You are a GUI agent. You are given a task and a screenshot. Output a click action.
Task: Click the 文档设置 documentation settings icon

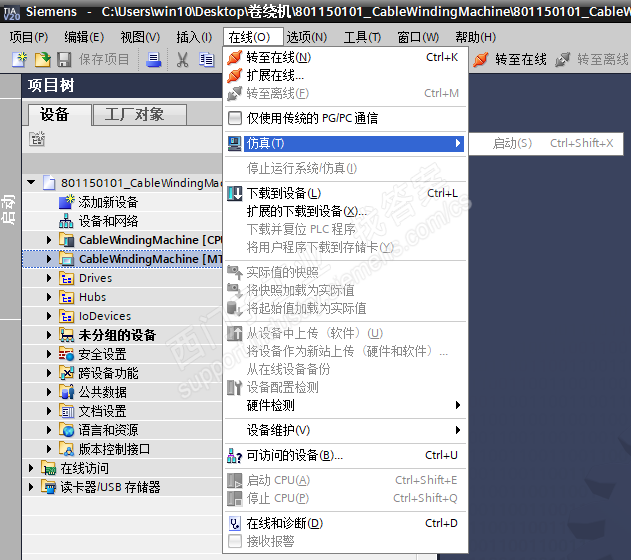[x=66, y=411]
